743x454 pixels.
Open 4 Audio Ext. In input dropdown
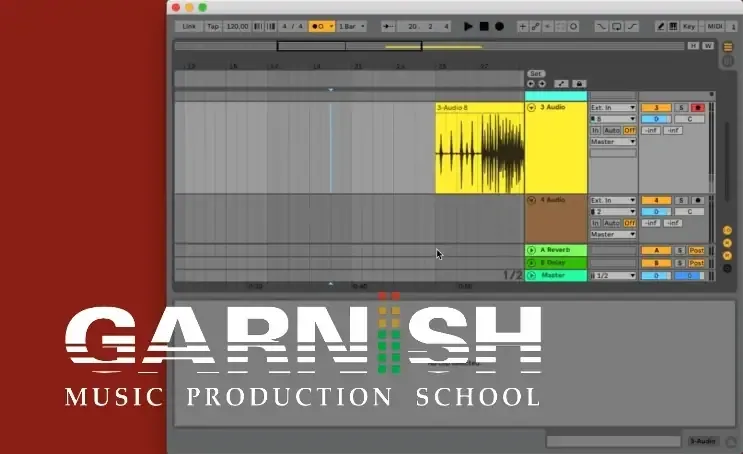tap(613, 200)
